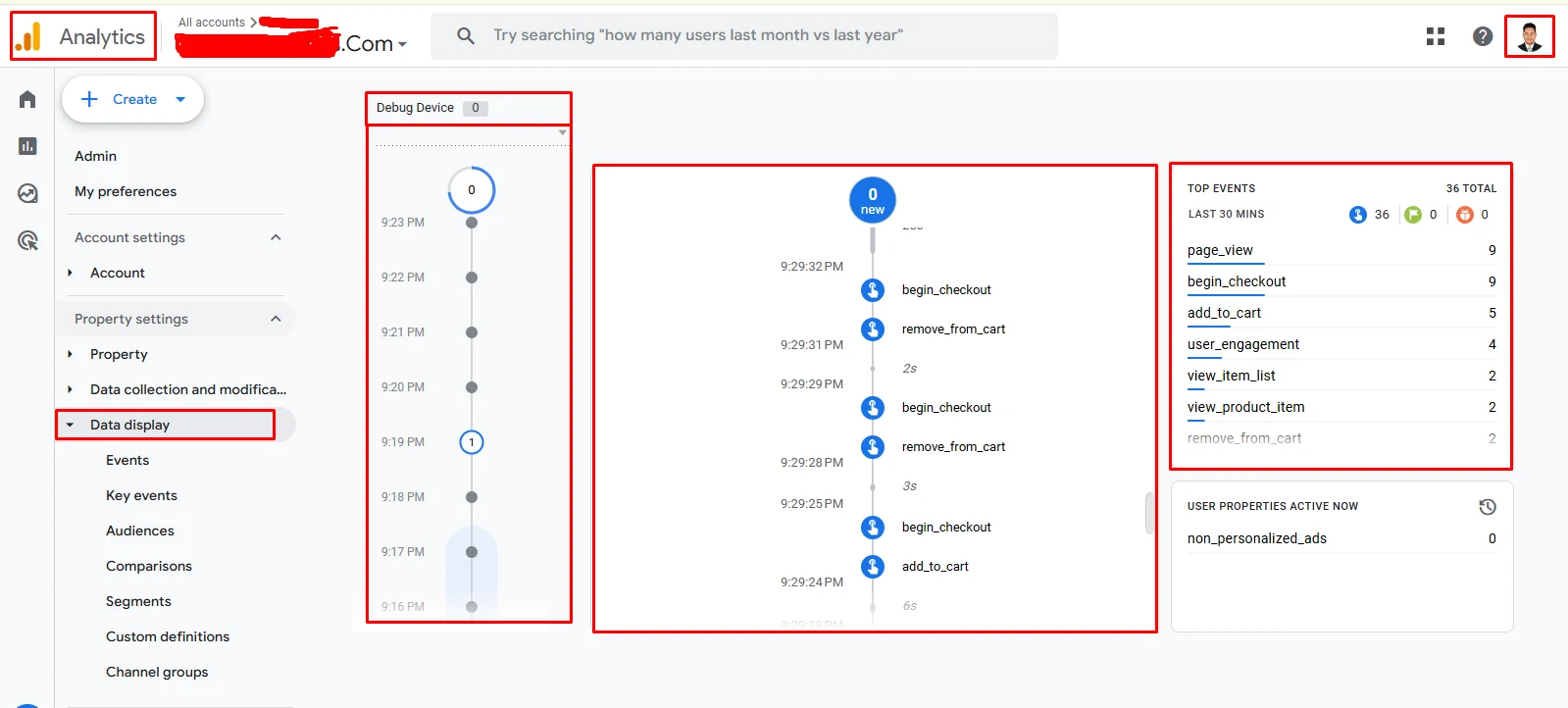Click the LAST 30 MINS label
This screenshot has width=1568, height=708.
click(1226, 214)
